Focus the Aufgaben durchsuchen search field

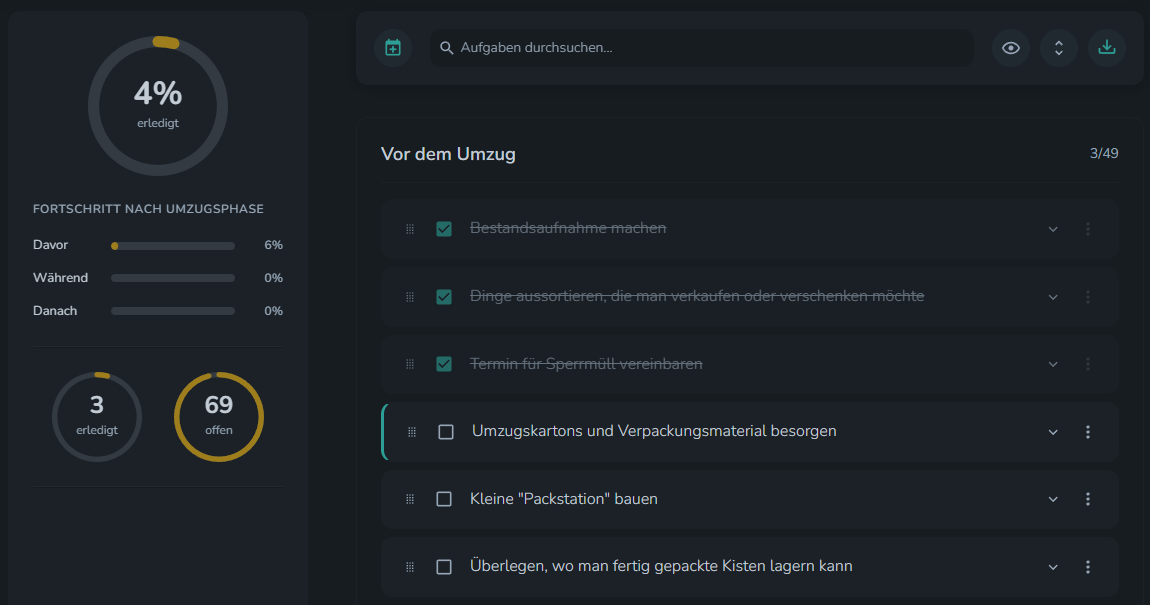pos(702,48)
